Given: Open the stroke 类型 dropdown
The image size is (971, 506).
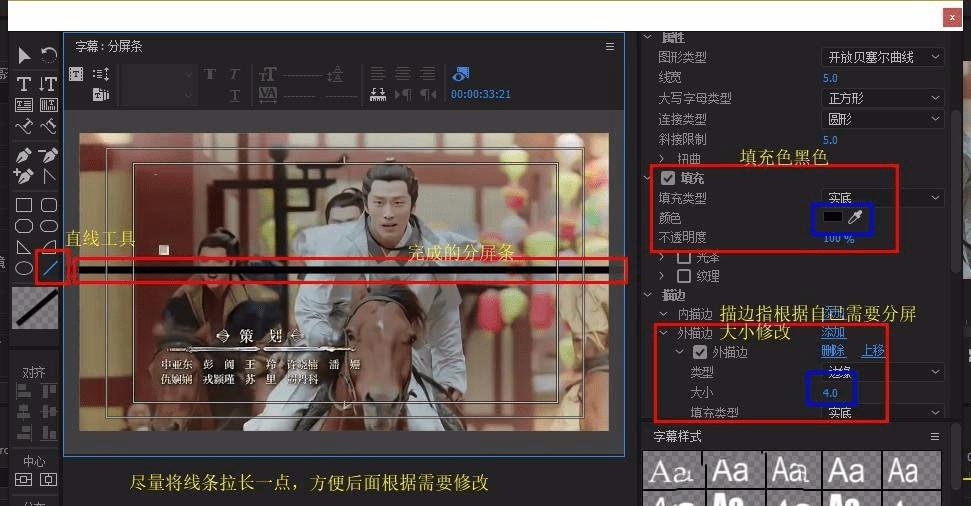Looking at the screenshot, I should click(882, 372).
